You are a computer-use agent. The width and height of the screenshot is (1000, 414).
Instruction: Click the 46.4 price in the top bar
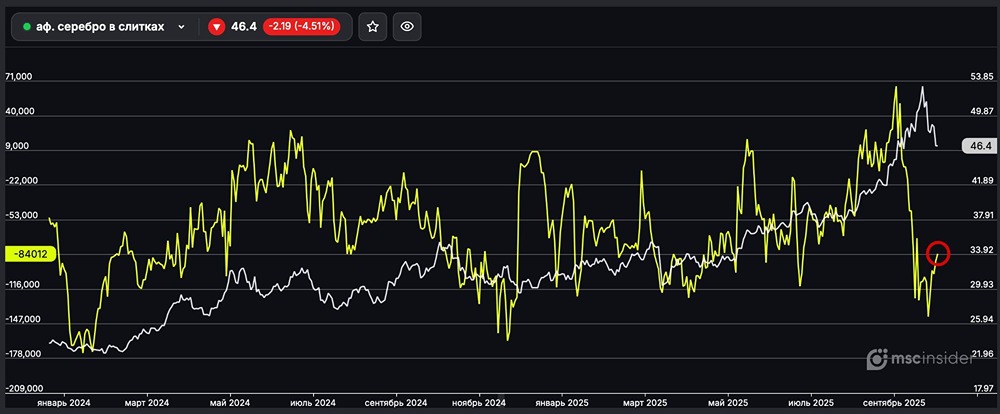[244, 27]
